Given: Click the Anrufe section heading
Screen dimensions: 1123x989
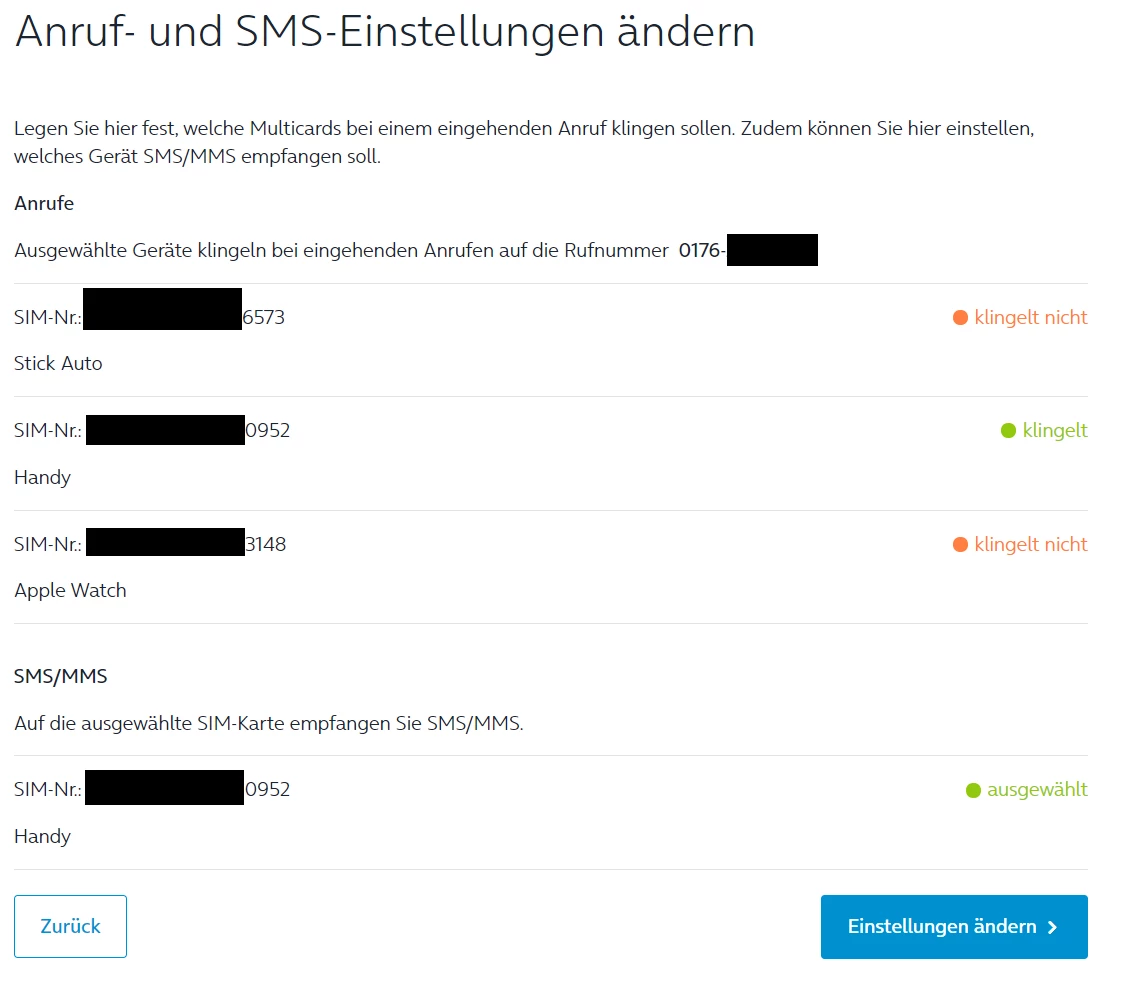Looking at the screenshot, I should [x=44, y=204].
